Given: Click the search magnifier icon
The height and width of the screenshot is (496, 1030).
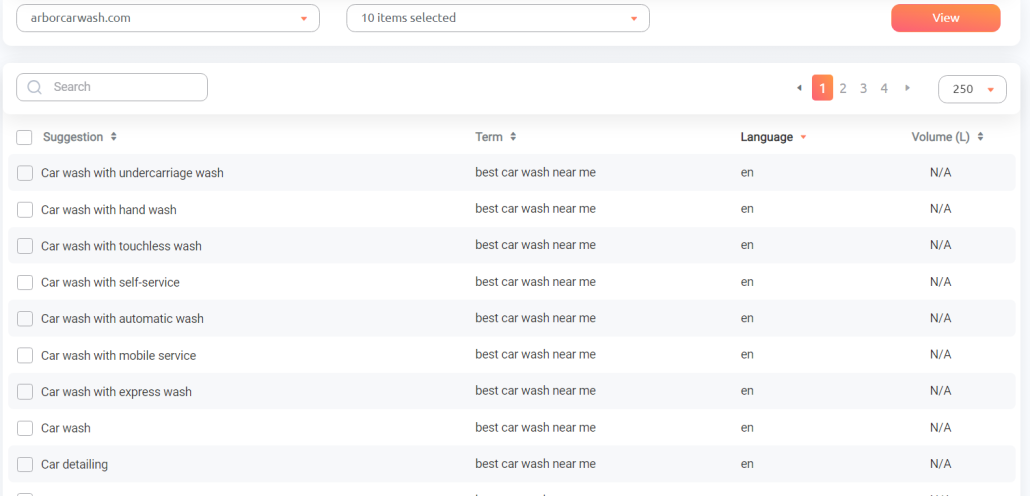Looking at the screenshot, I should pyautogui.click(x=35, y=87).
